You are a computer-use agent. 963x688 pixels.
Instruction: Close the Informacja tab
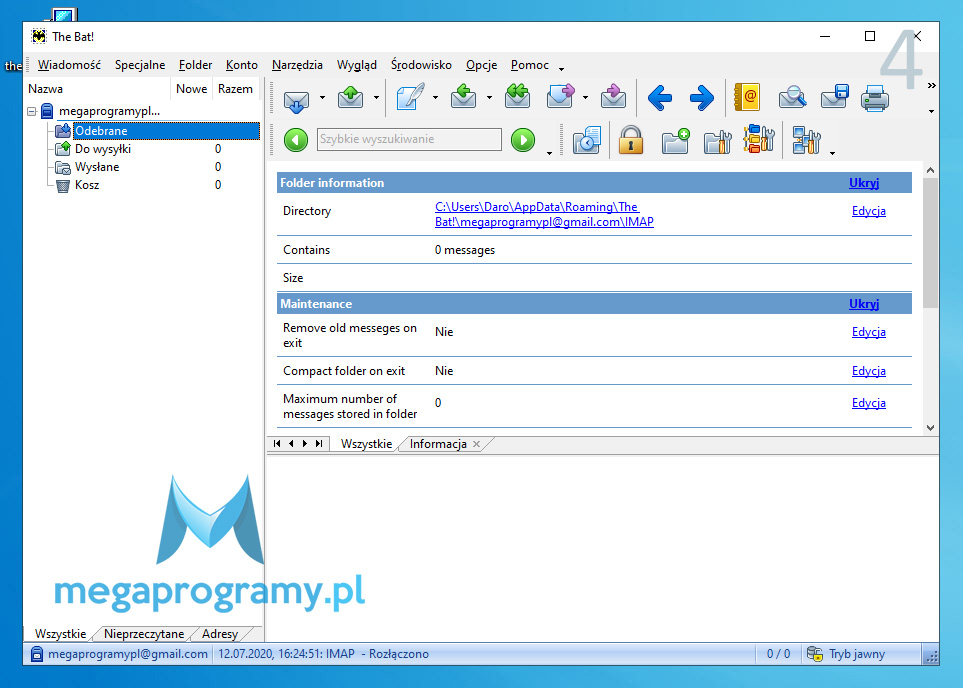point(477,444)
